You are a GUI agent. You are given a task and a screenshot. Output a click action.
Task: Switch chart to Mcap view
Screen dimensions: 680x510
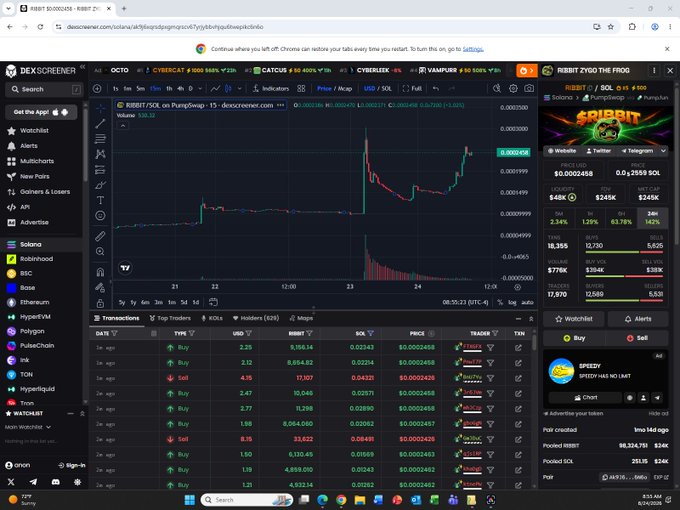(345, 88)
